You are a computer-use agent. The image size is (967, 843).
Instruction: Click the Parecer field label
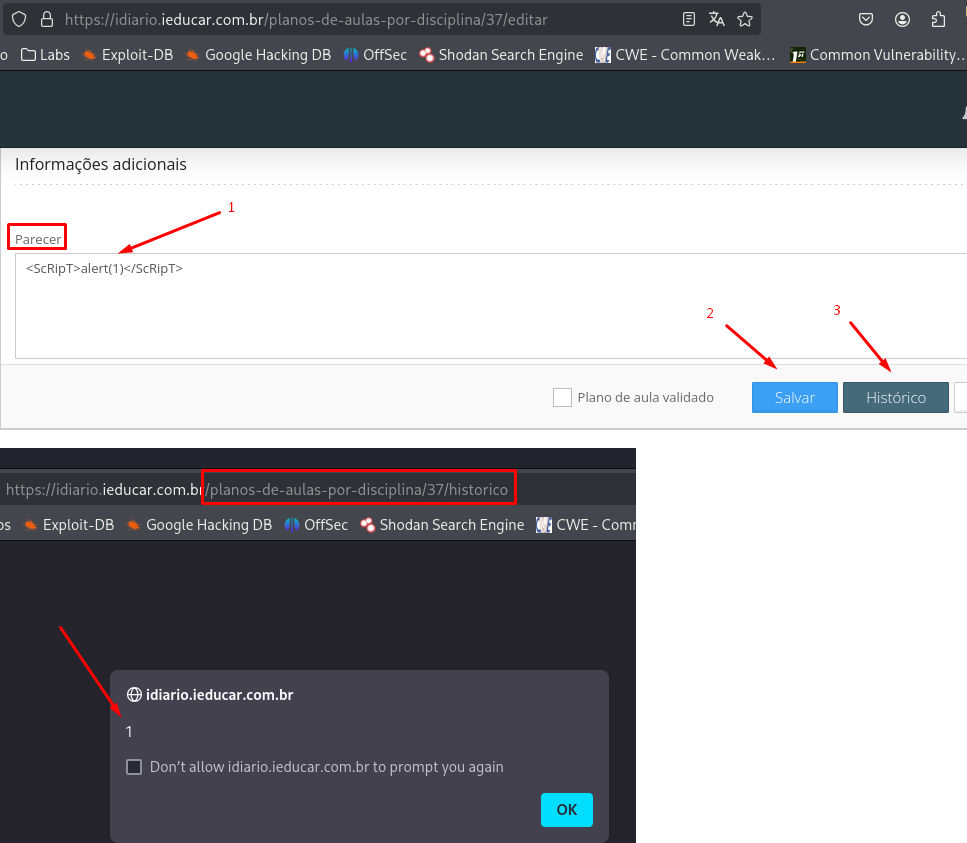point(38,239)
